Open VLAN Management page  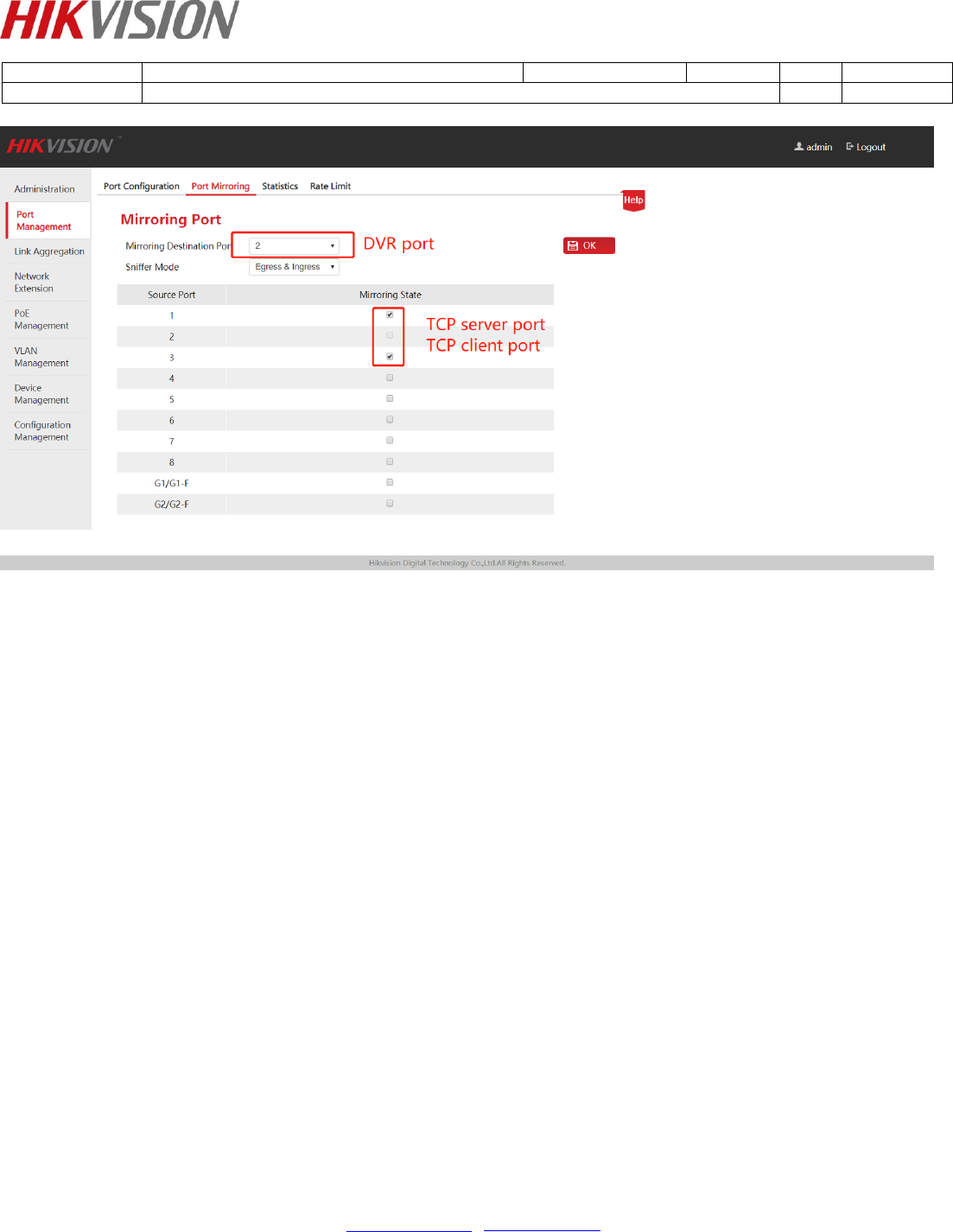(x=41, y=357)
